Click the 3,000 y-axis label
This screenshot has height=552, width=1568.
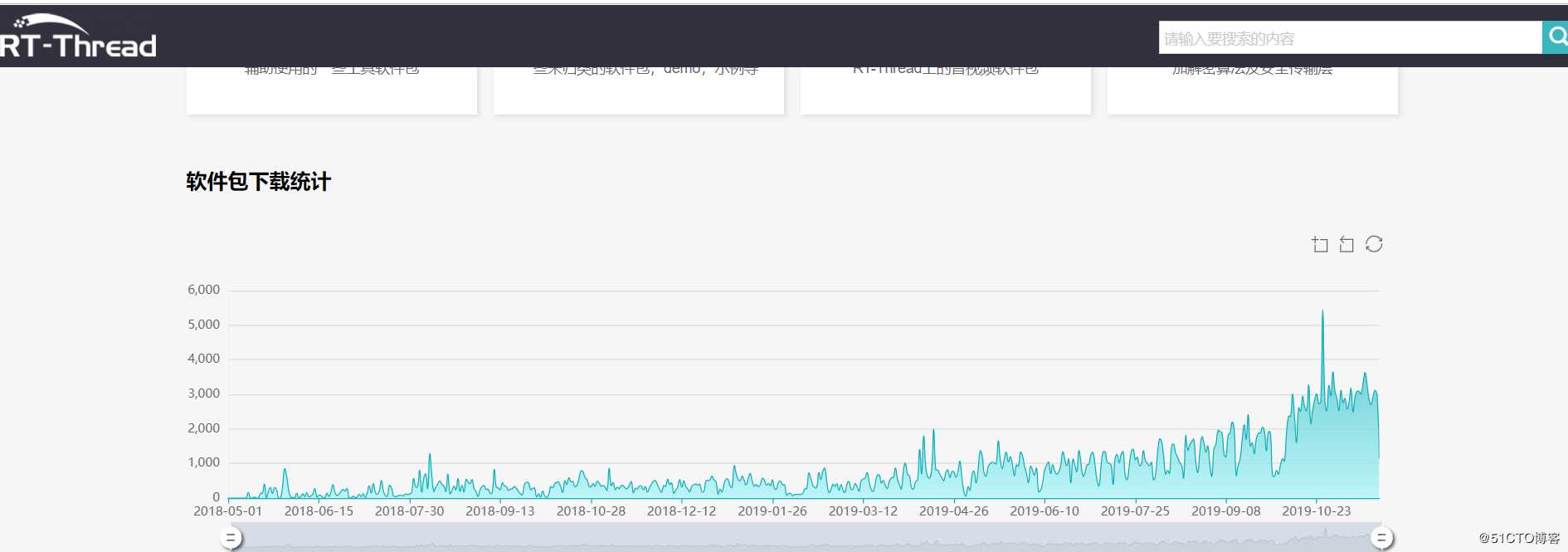pyautogui.click(x=203, y=393)
